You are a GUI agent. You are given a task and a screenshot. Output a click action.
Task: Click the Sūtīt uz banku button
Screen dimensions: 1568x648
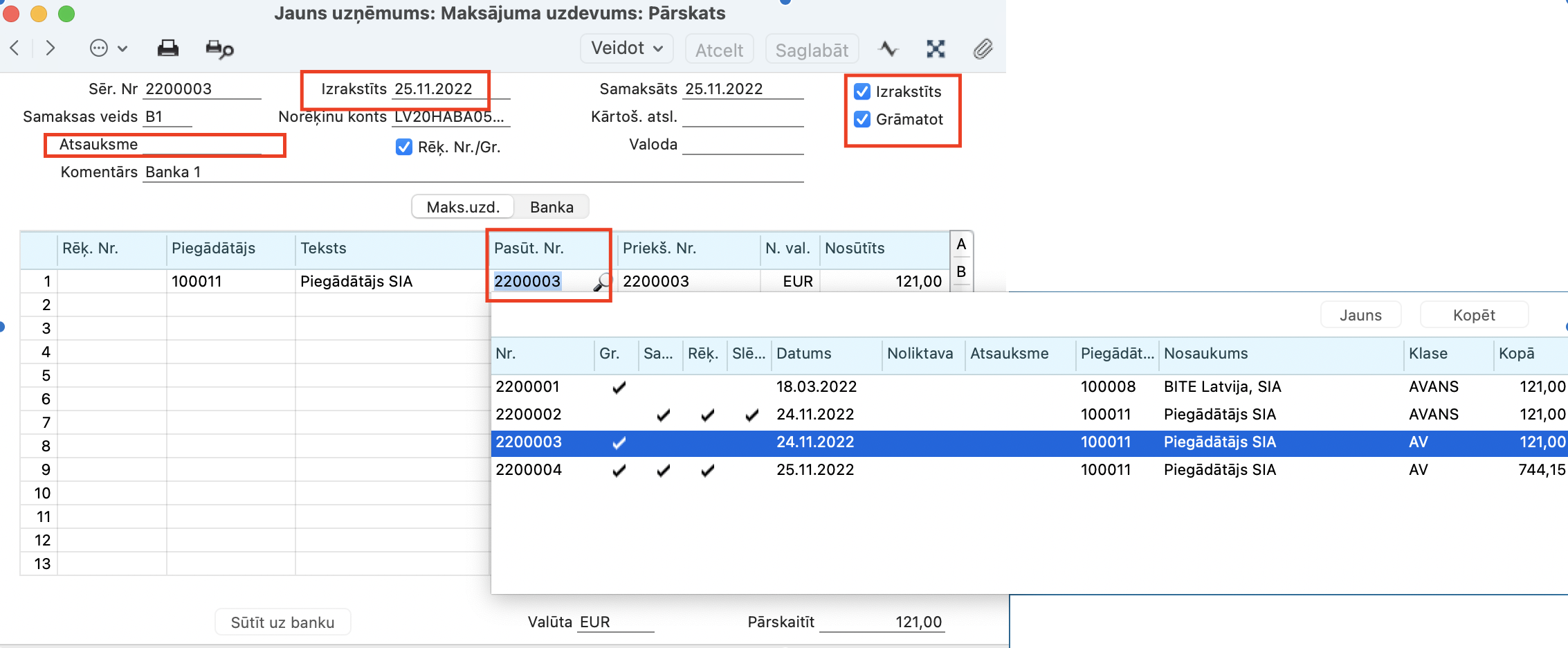tap(282, 622)
